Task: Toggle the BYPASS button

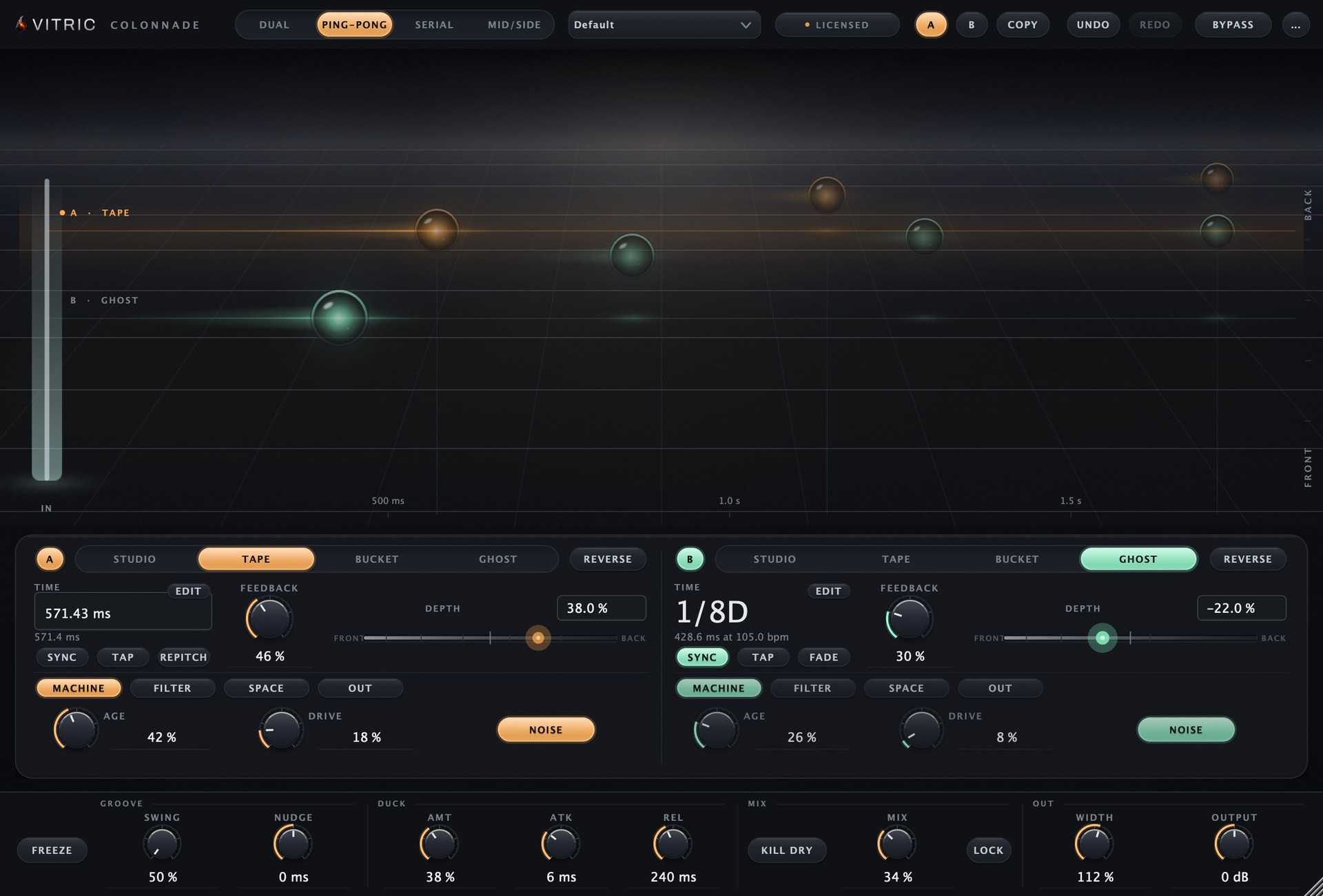Action: coord(1233,25)
